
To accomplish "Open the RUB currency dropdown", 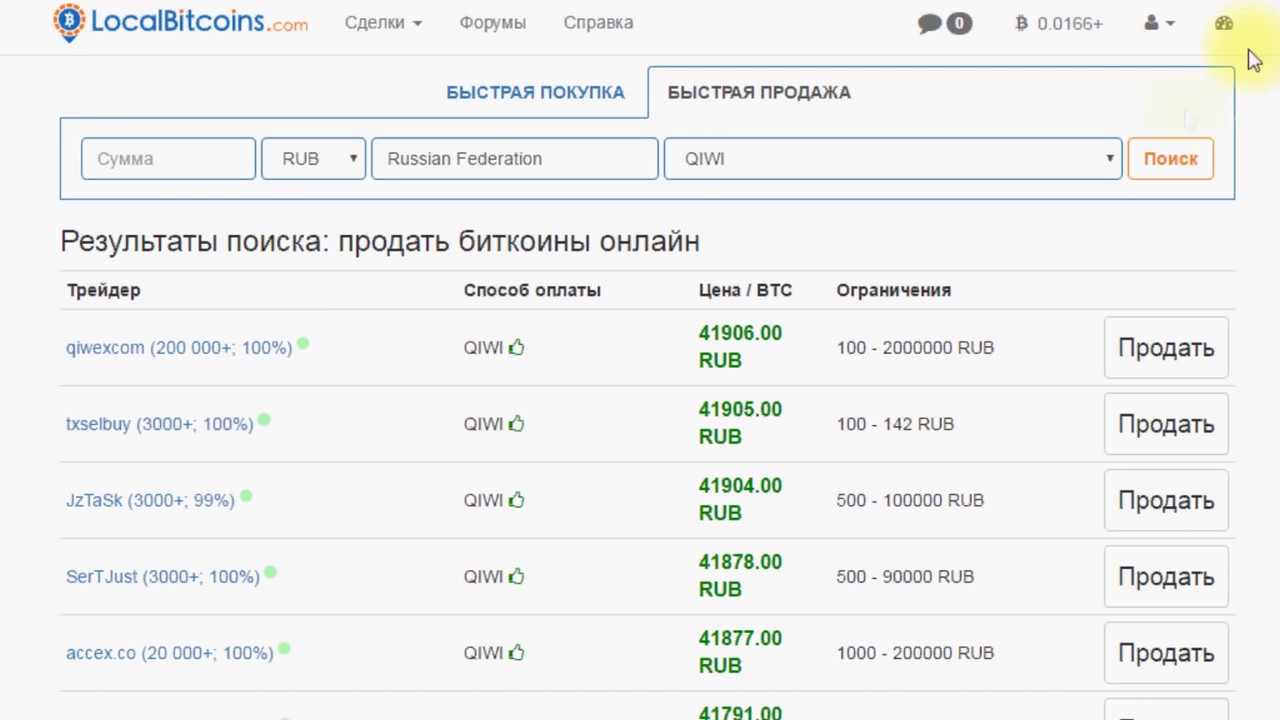I will click(x=313, y=158).
